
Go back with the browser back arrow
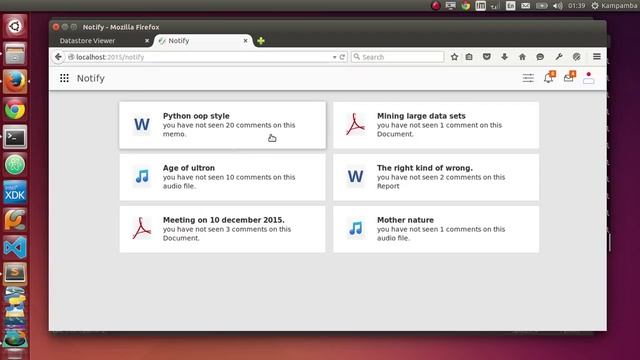(58, 57)
